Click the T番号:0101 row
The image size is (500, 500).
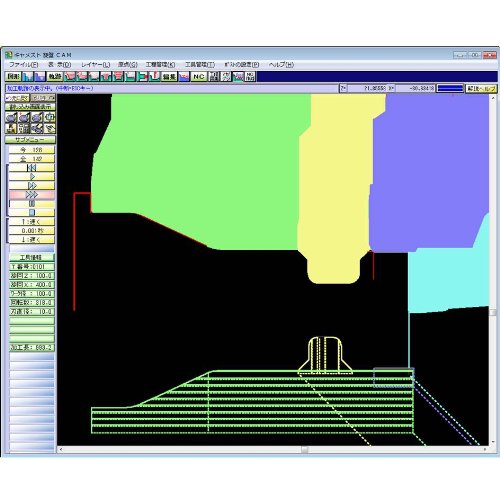tap(32, 267)
